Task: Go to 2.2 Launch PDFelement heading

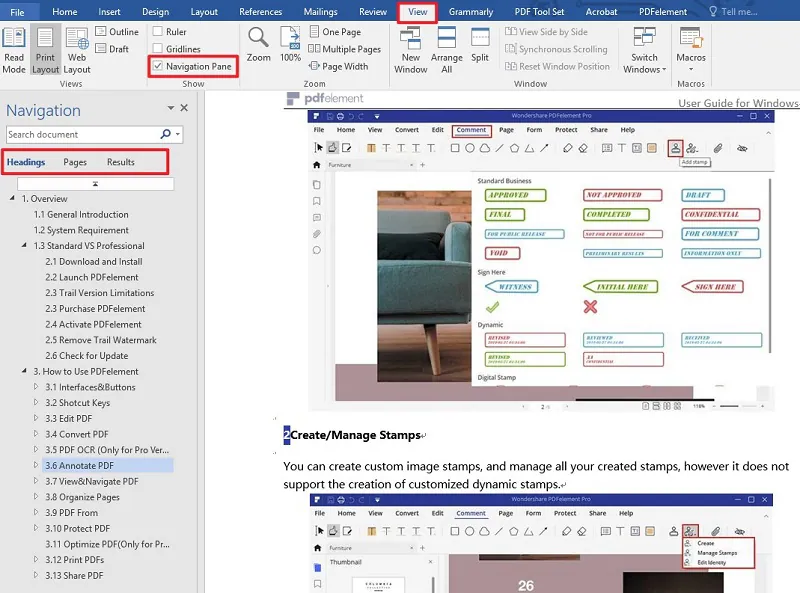Action: point(92,277)
